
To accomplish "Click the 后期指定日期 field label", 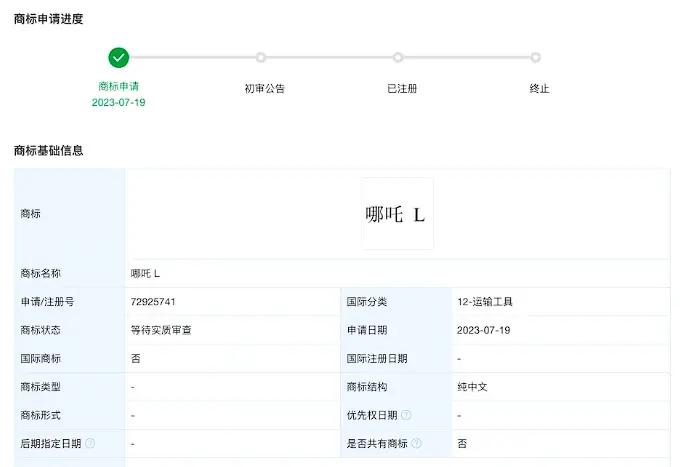I will [x=51, y=443].
